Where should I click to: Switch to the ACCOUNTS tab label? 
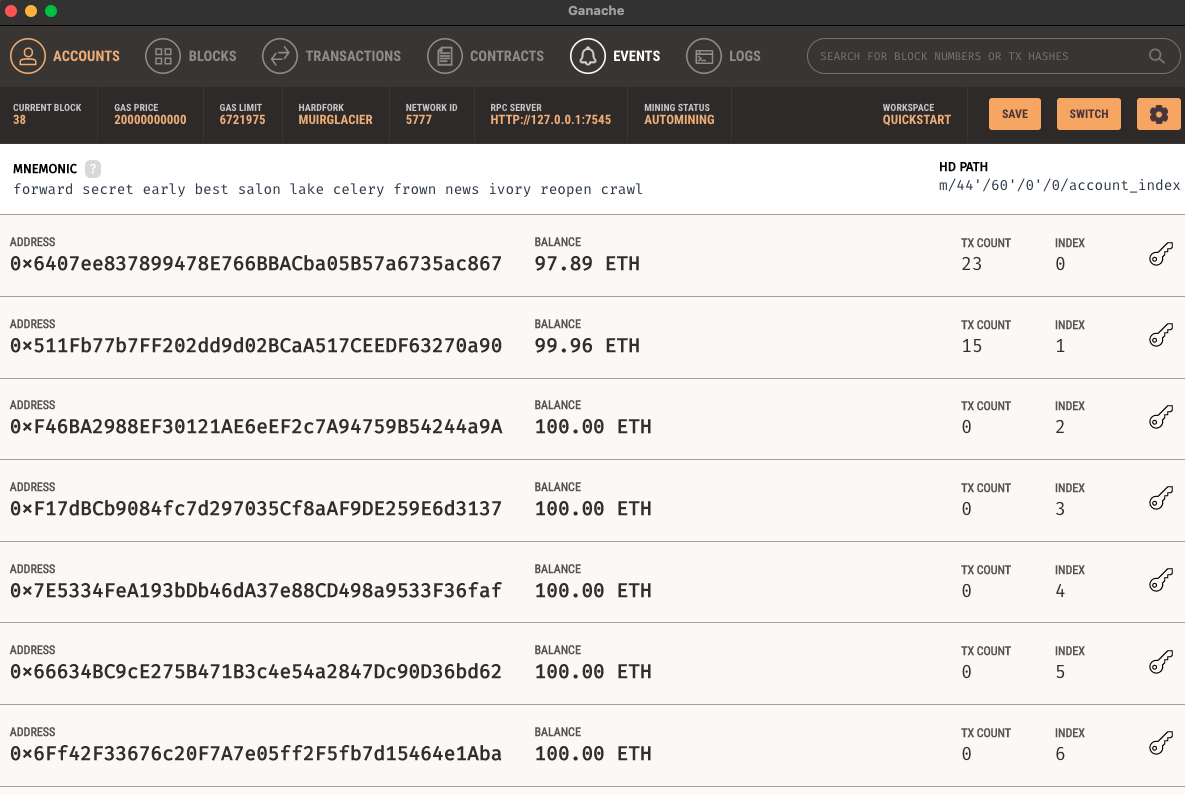click(x=86, y=56)
